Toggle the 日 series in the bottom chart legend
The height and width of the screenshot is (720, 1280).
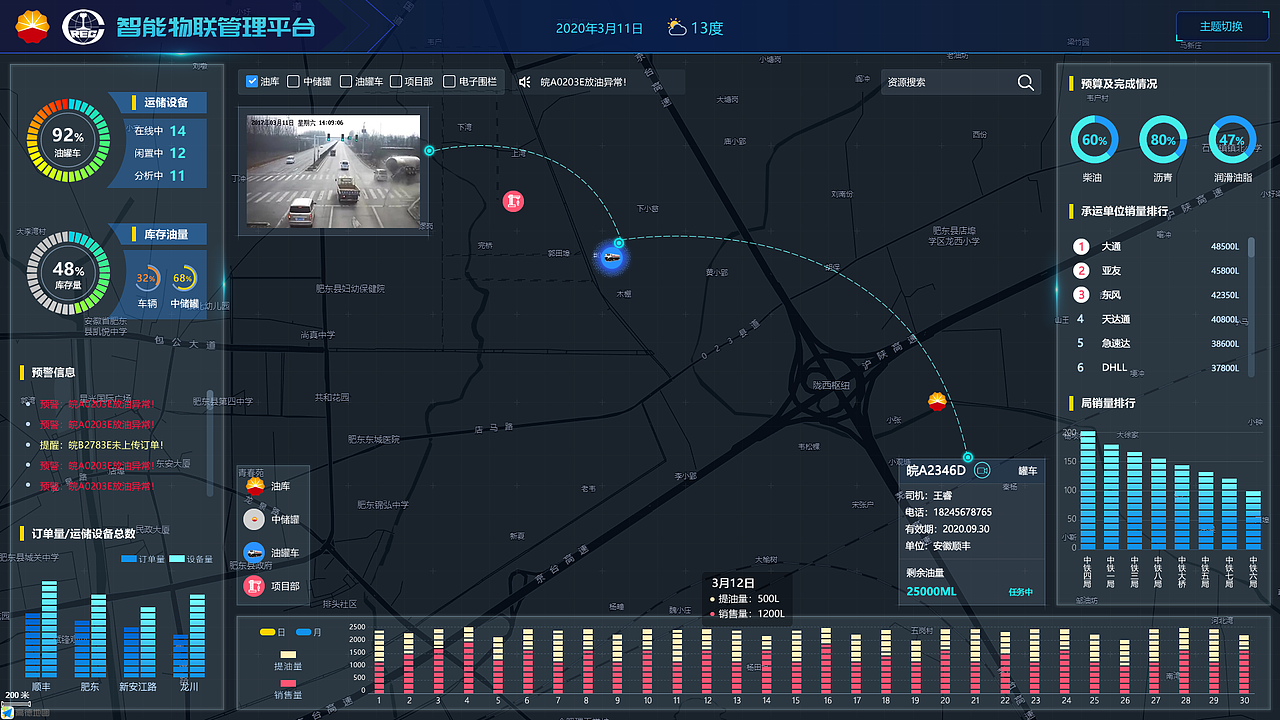273,632
